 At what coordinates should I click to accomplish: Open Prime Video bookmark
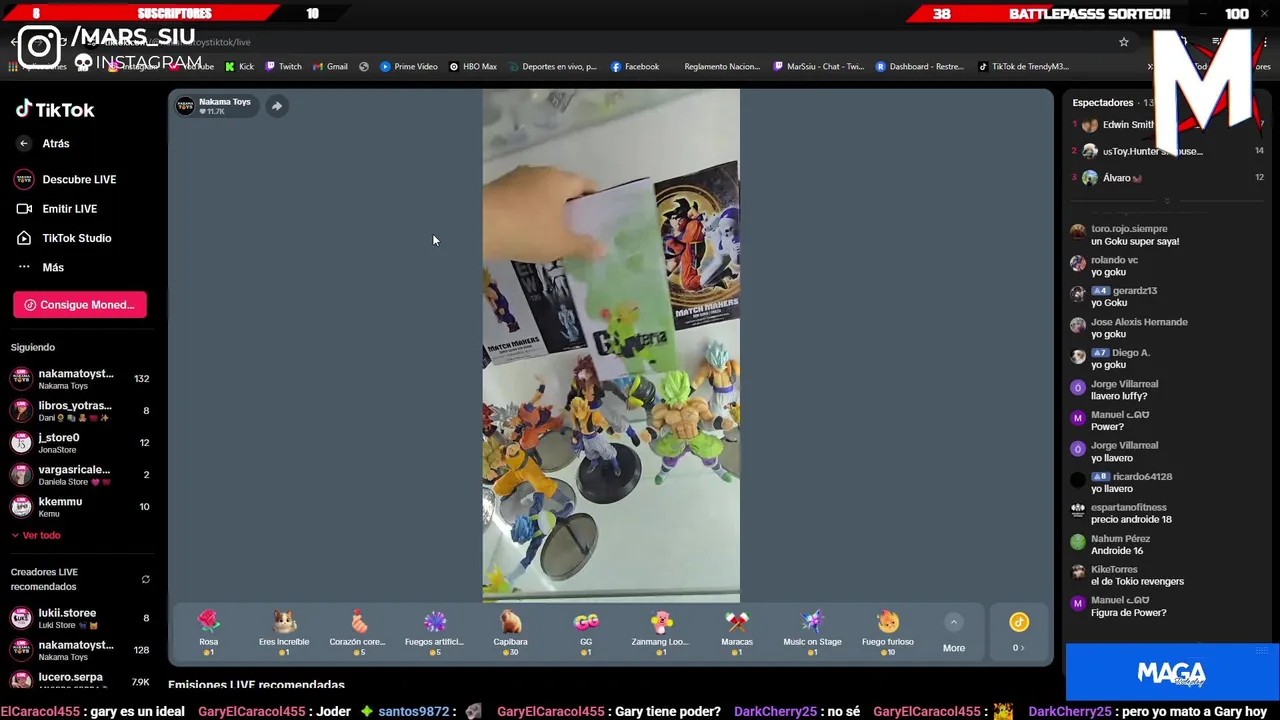coord(409,67)
